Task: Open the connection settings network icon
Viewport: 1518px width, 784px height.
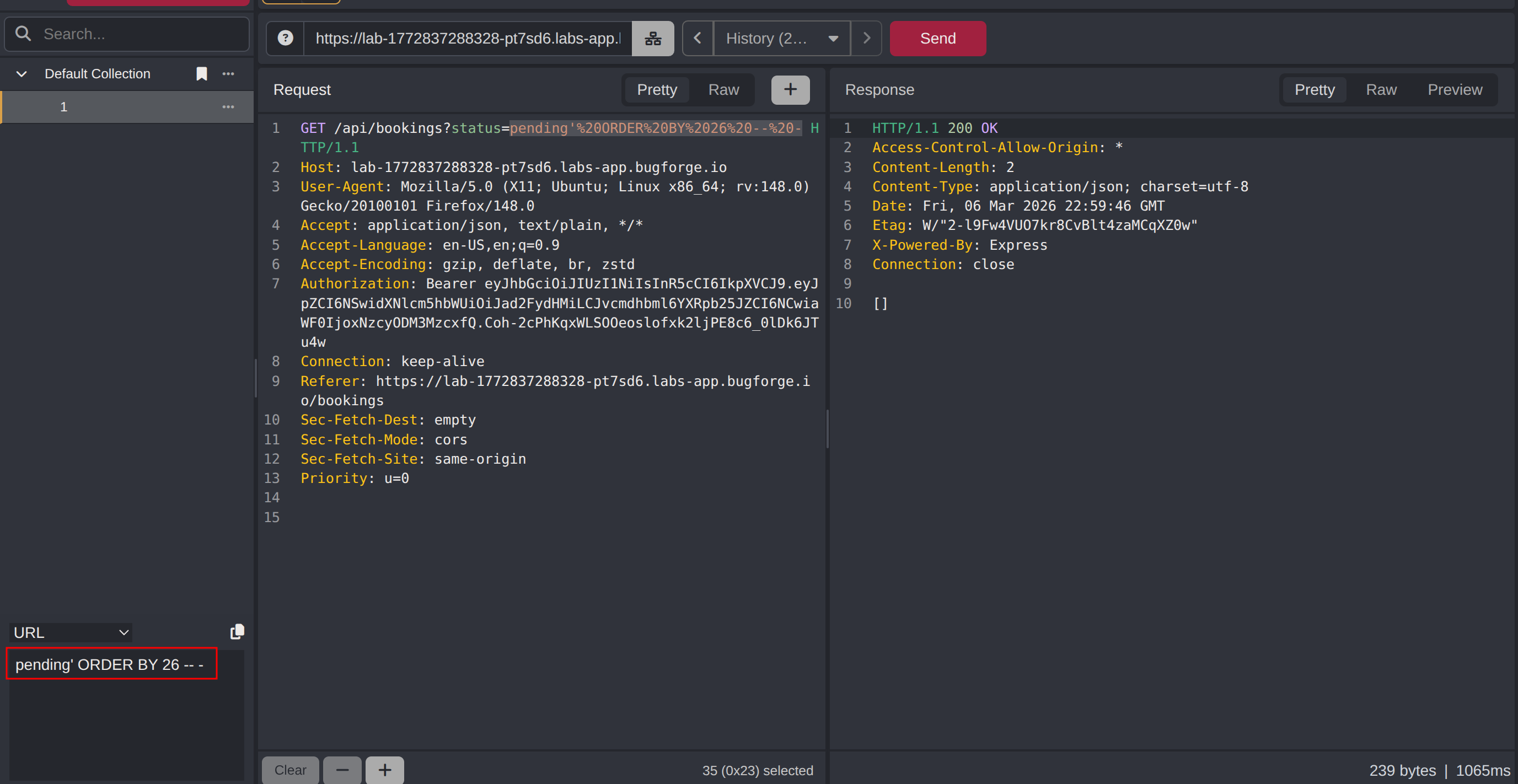Action: point(652,38)
